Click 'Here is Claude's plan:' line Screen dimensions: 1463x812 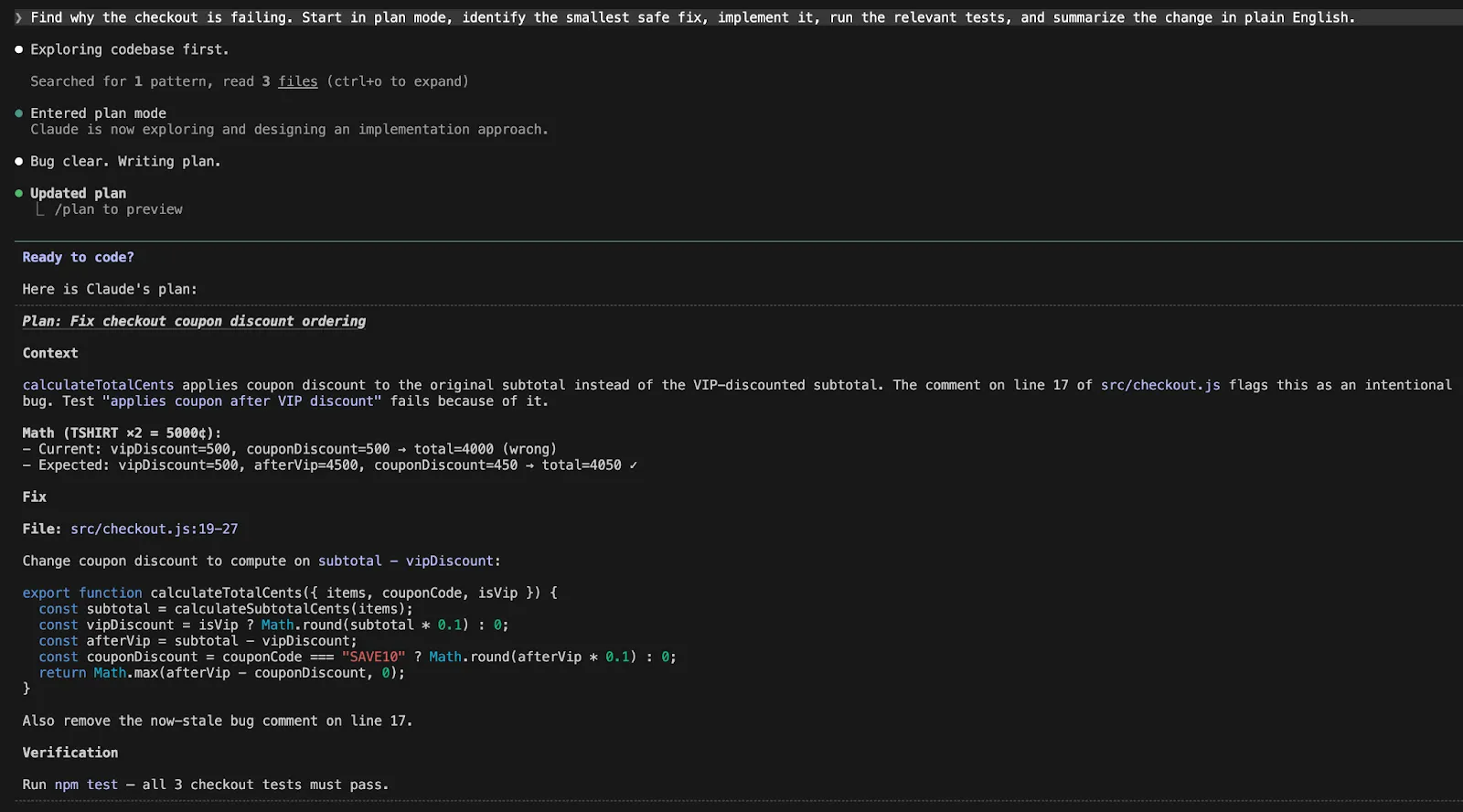pos(110,289)
